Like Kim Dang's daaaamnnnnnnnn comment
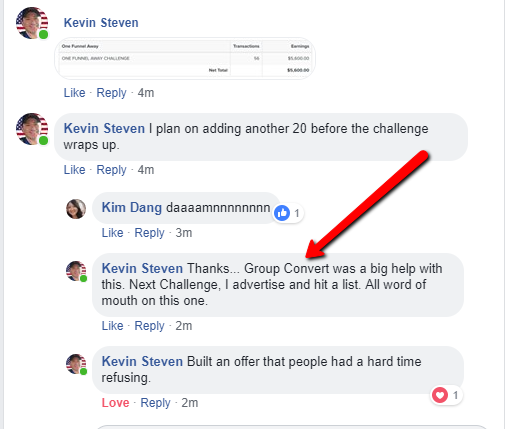Image resolution: width=505 pixels, height=429 pixels. pyautogui.click(x=112, y=233)
